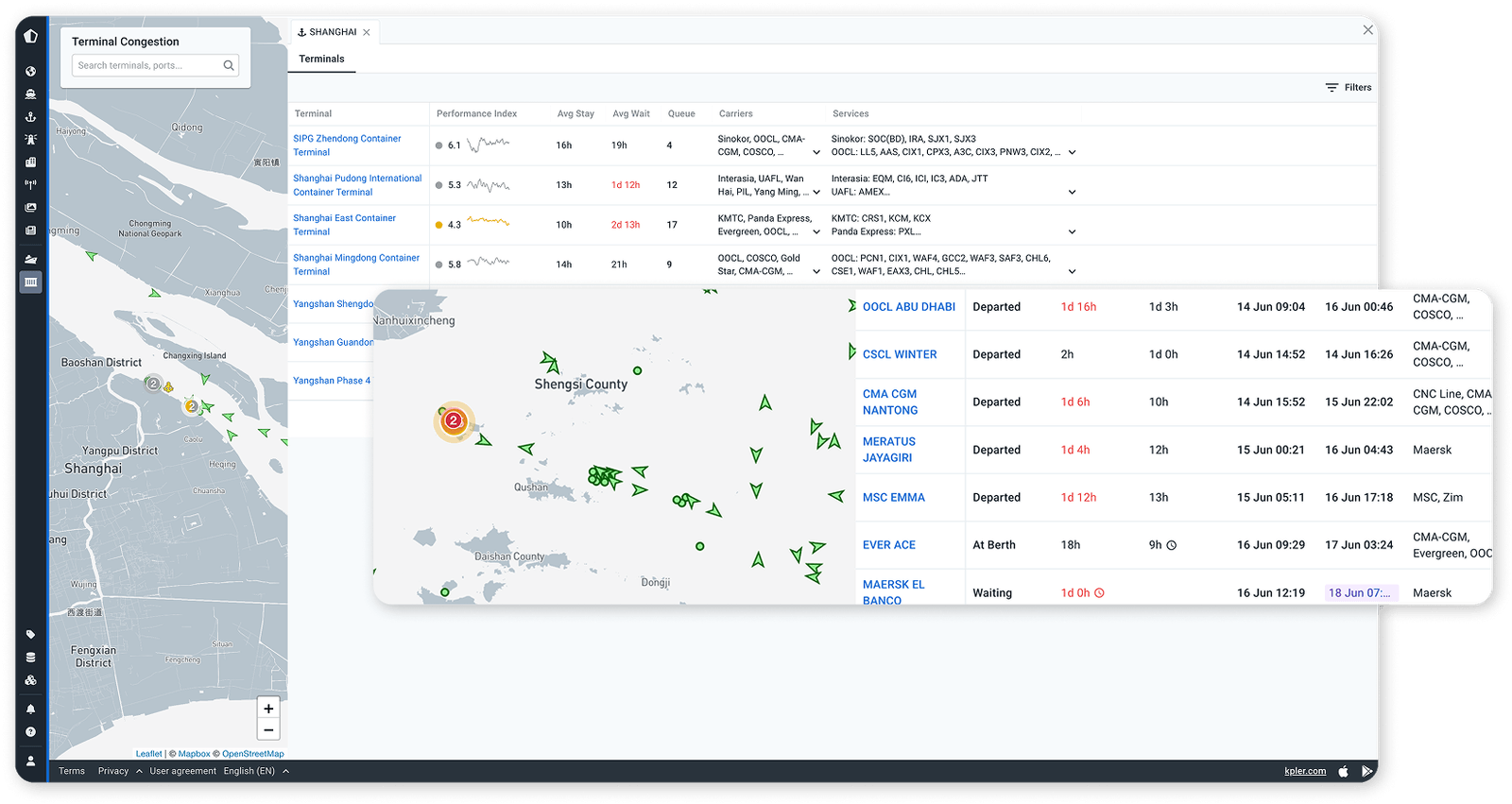The image size is (1512, 804).
Task: Sort by the Queue column header
Action: [x=681, y=113]
